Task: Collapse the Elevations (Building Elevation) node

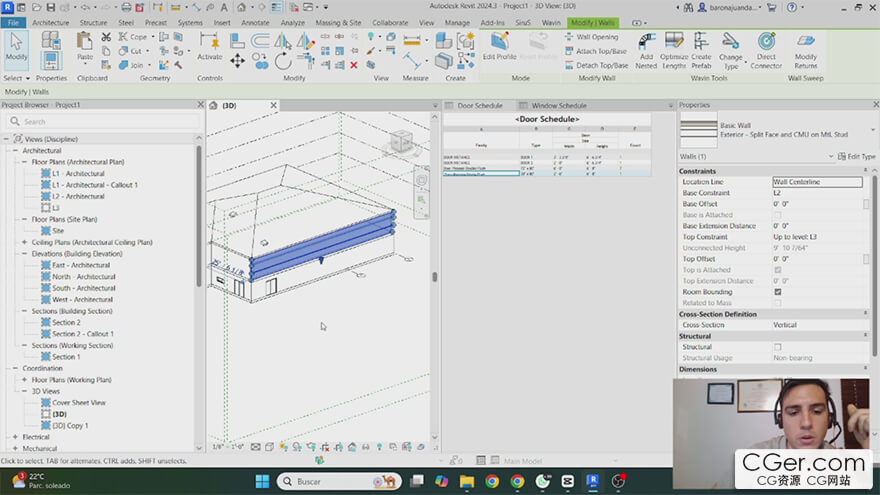Action: pyautogui.click(x=25, y=254)
